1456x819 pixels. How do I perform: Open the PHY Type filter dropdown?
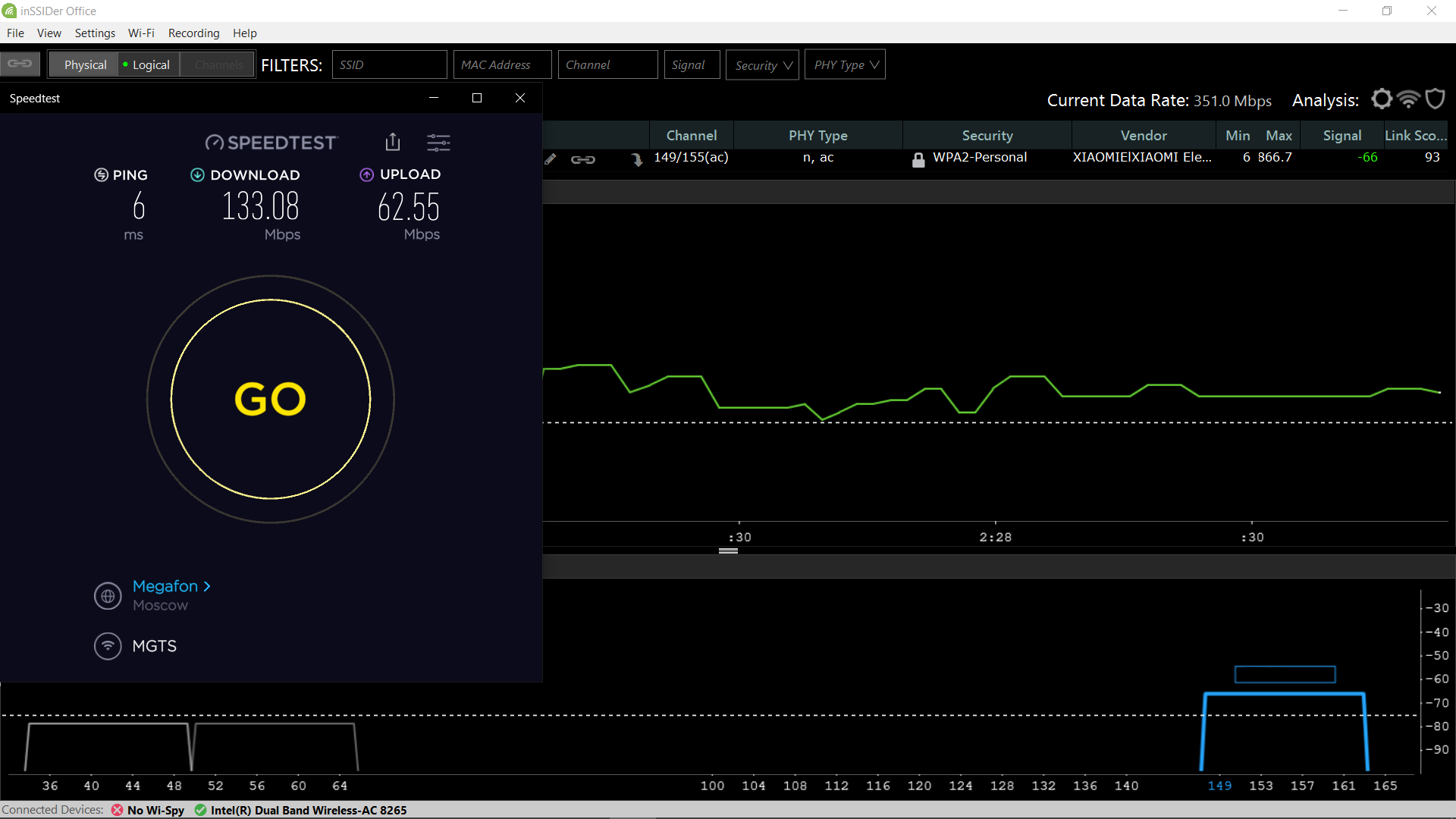tap(845, 64)
